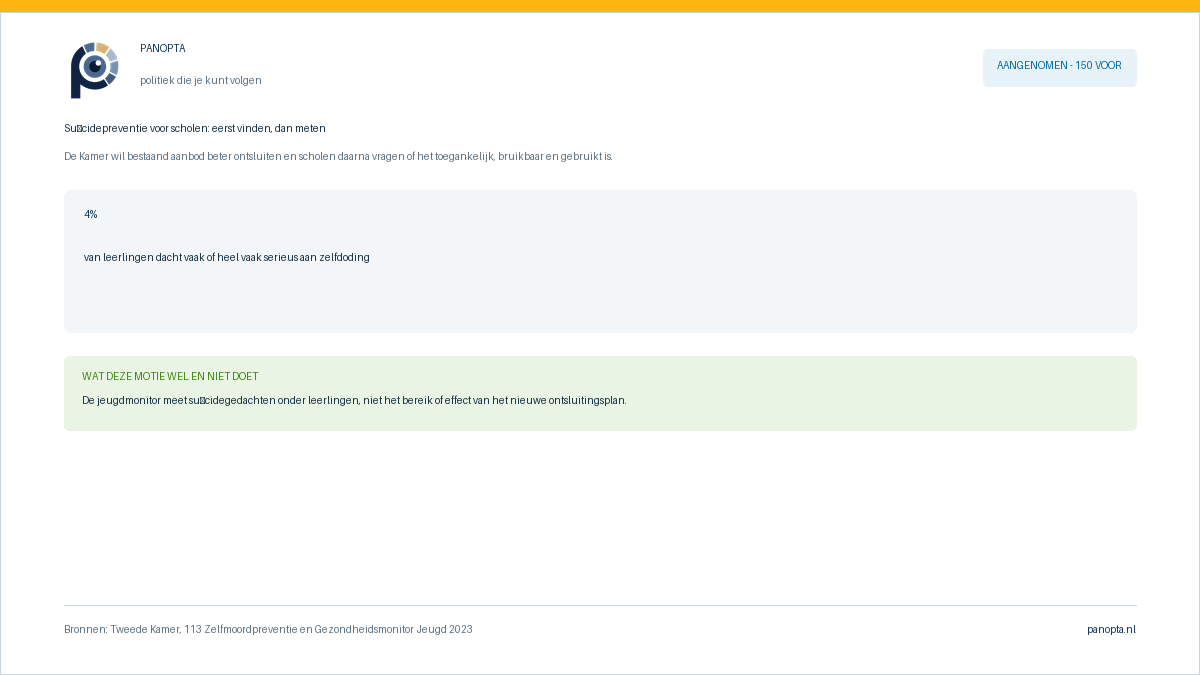The height and width of the screenshot is (675, 1200).
Task: Click the Panopta eye logo icon
Action: point(95,70)
